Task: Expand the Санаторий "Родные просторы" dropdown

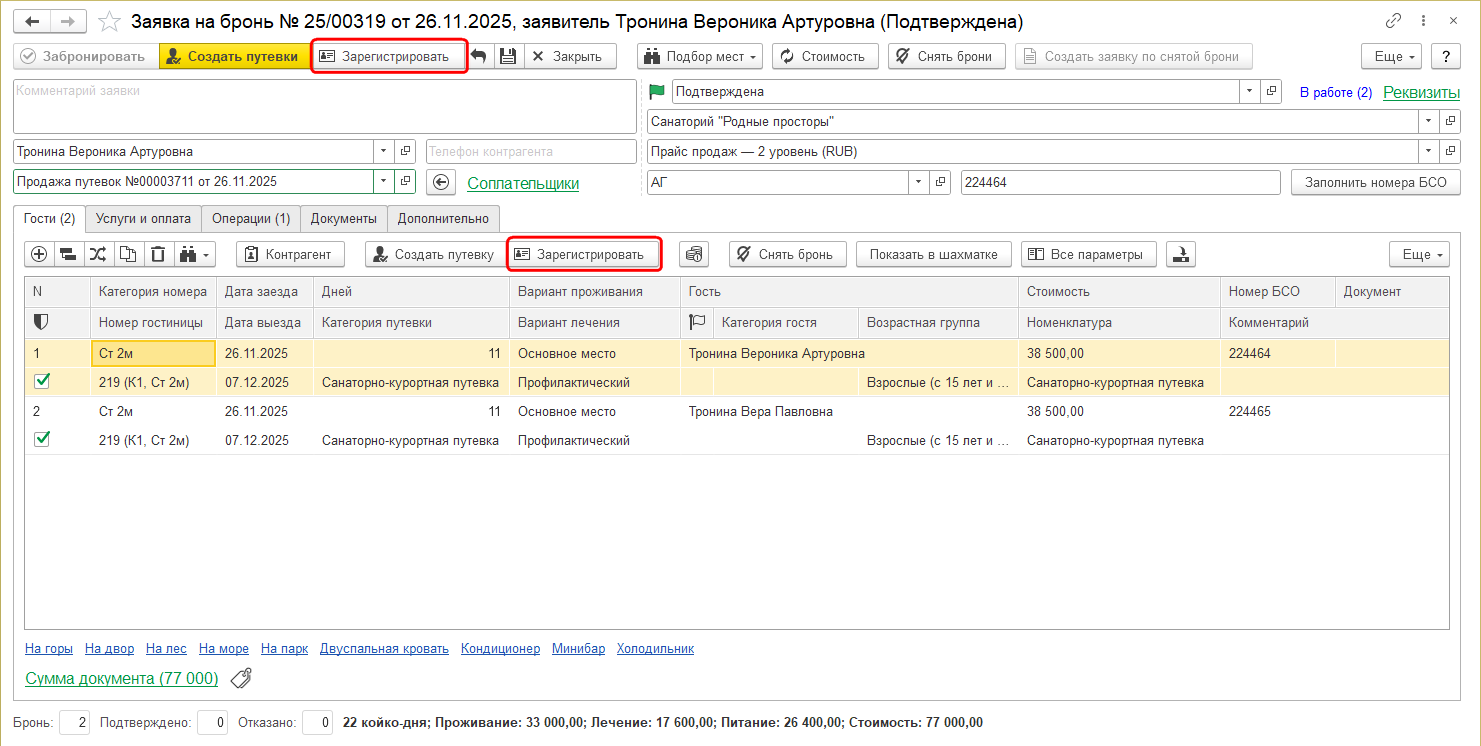Action: click(x=1427, y=122)
